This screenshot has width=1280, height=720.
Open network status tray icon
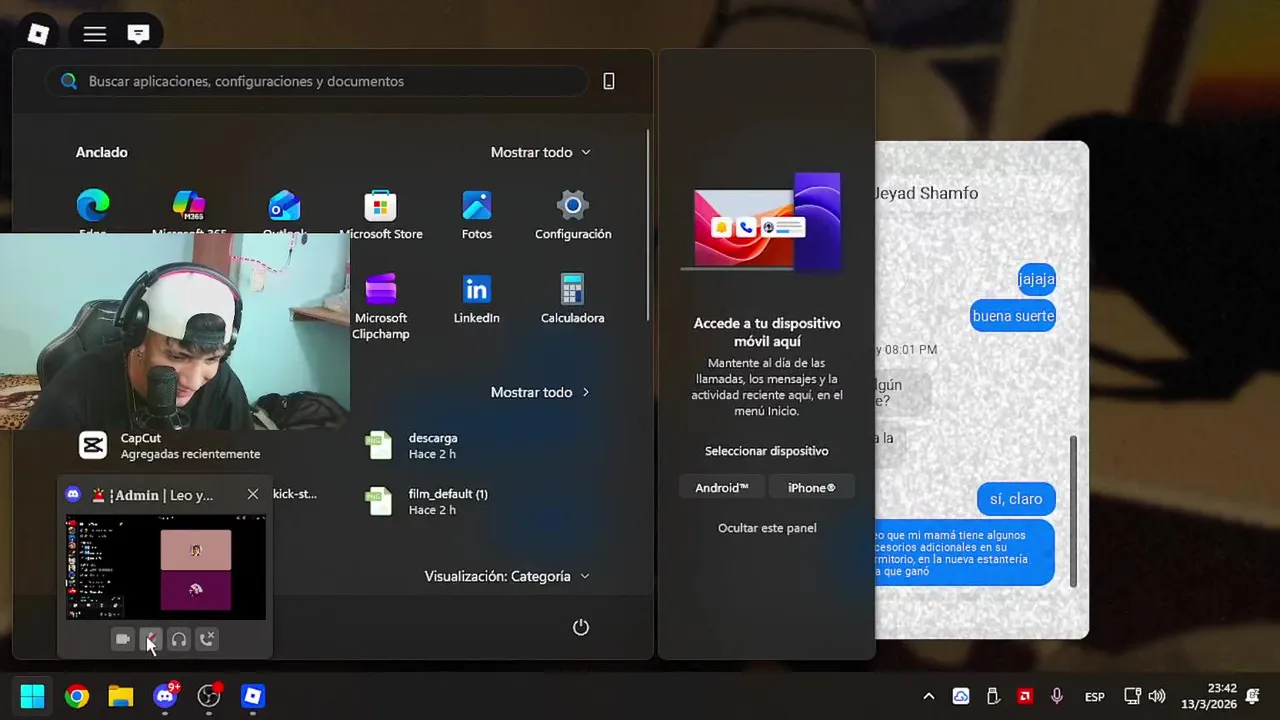click(x=1133, y=696)
